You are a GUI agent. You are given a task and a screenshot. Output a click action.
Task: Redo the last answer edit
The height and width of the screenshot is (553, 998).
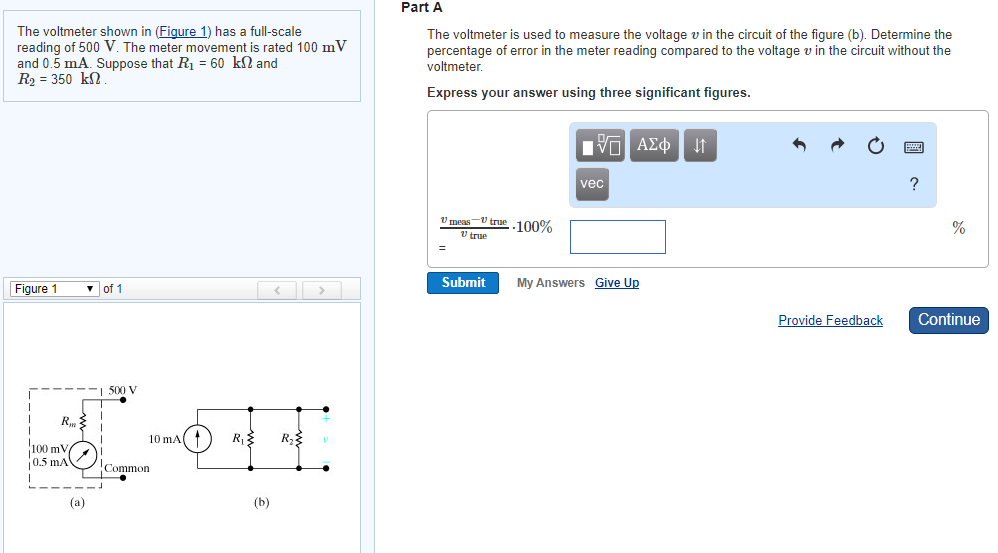coord(836,146)
